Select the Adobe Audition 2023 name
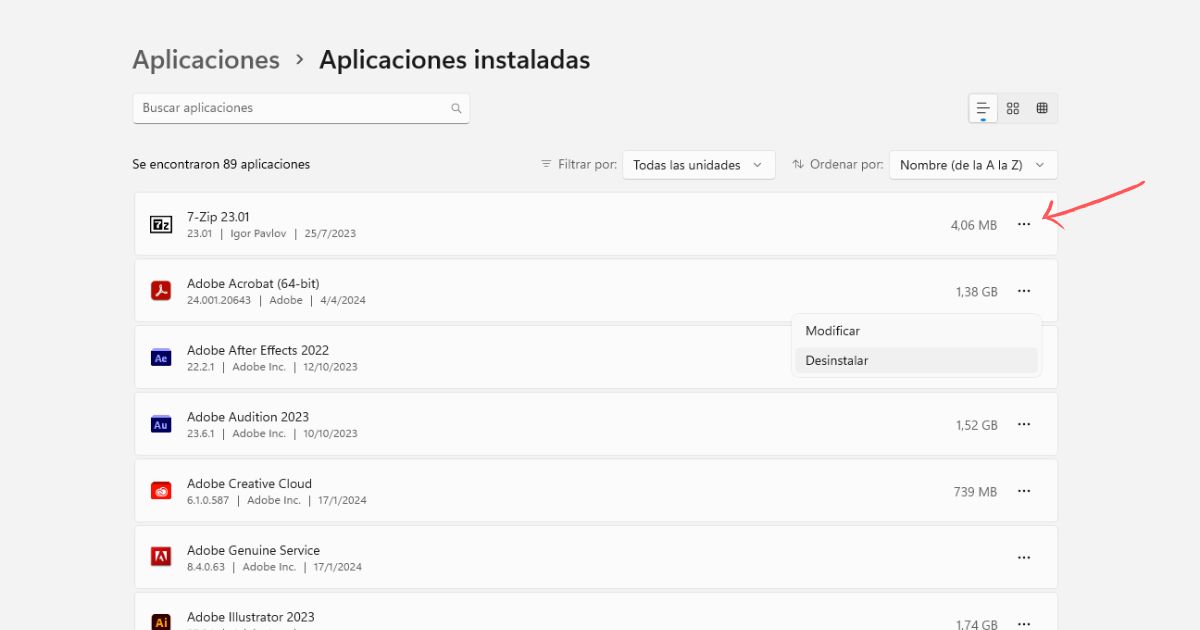Viewport: 1200px width, 630px height. (248, 417)
